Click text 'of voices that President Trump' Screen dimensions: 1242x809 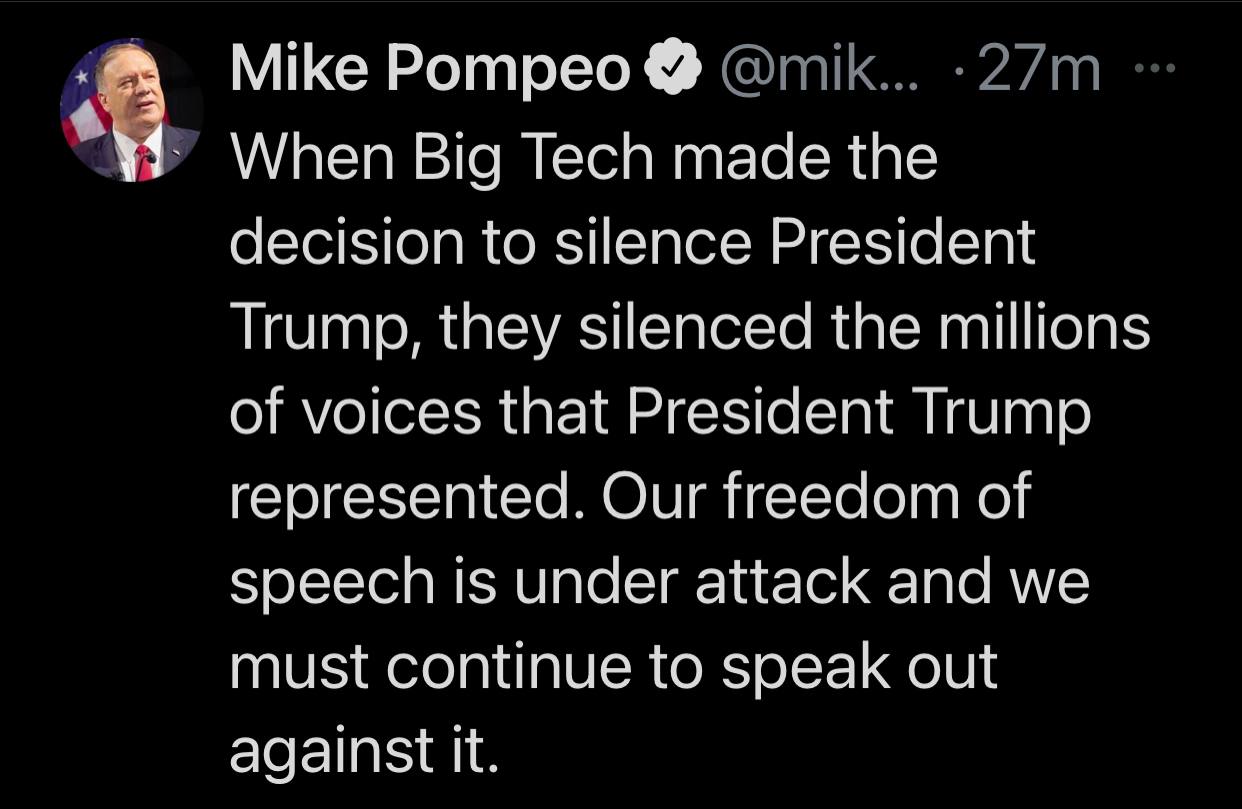coord(659,411)
